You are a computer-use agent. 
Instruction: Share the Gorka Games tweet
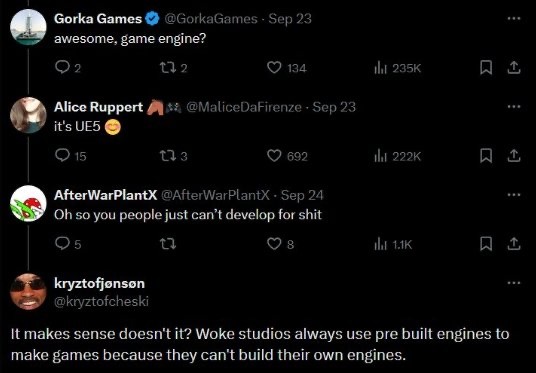[513, 68]
